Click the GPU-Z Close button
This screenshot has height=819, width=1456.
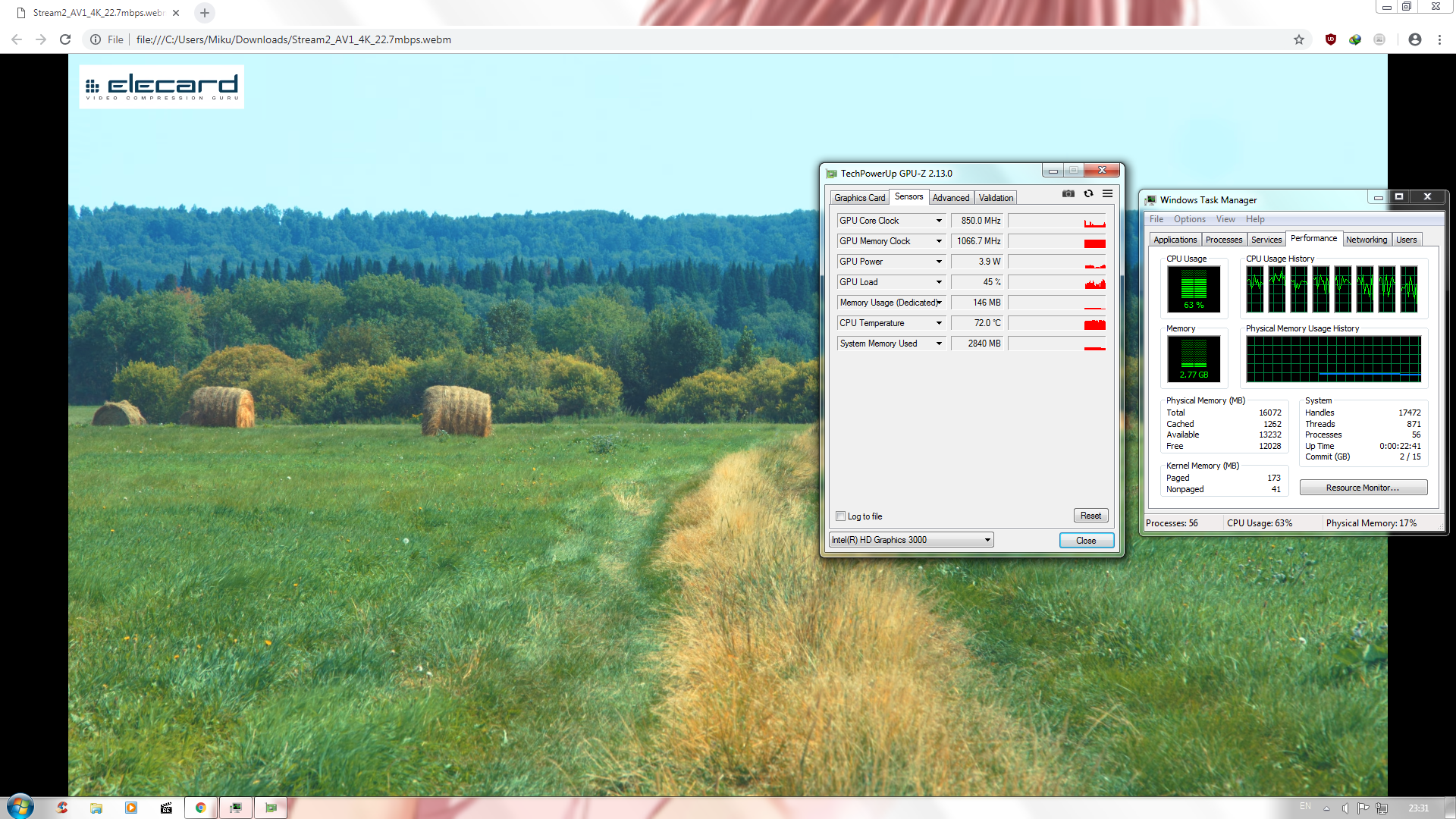1086,541
